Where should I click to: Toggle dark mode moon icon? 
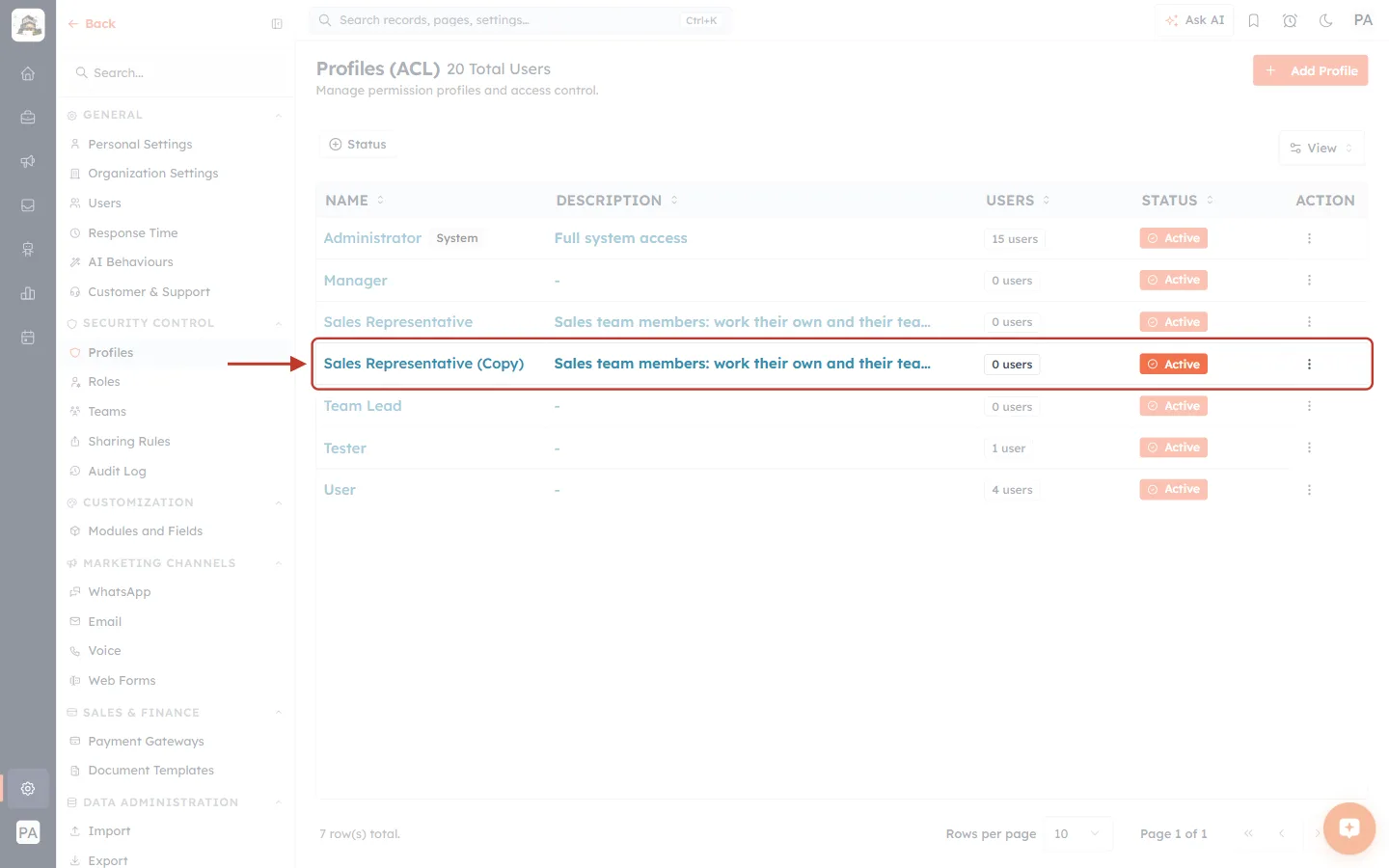[1326, 20]
